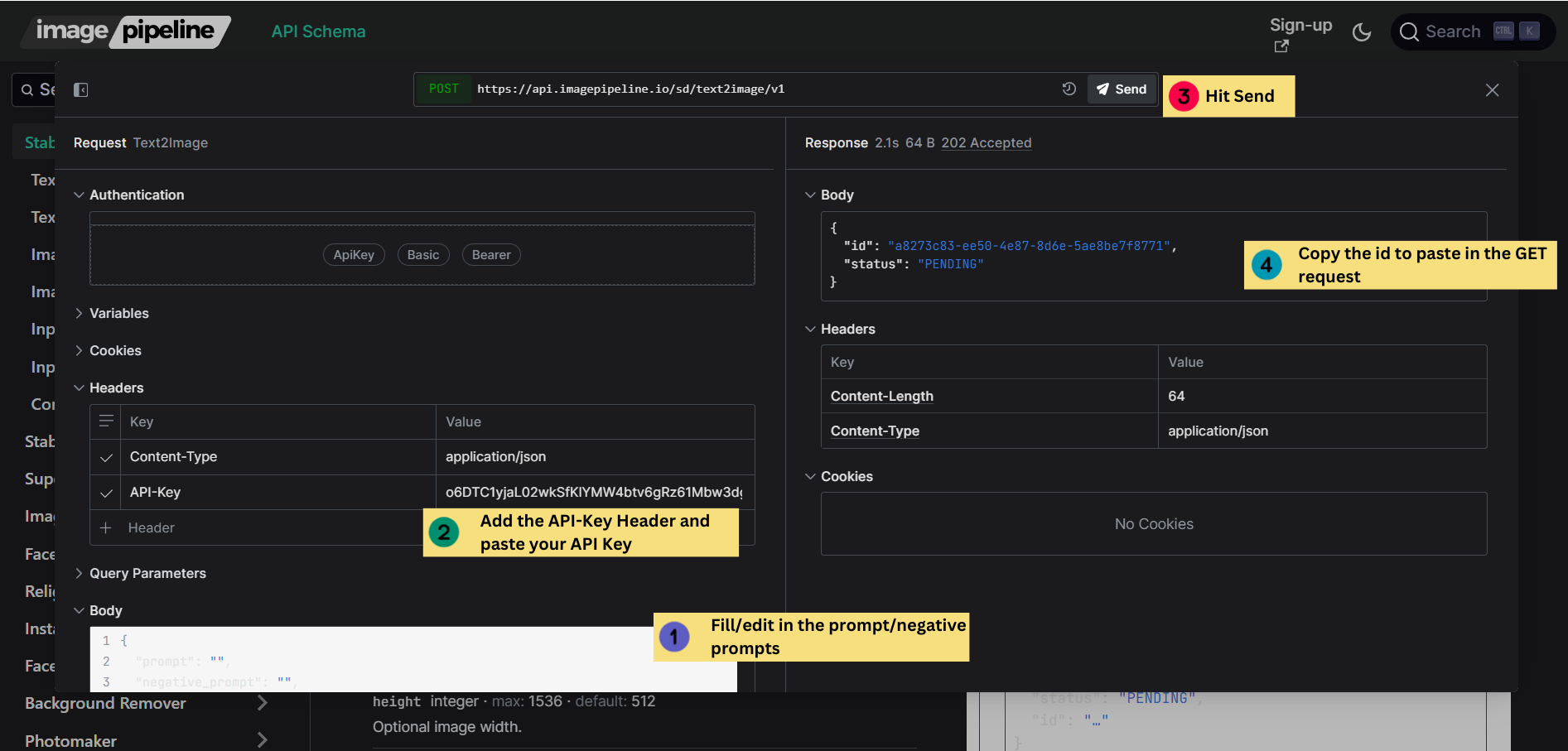1568x751 pixels.
Task: Select ApiKey authentication type
Action: point(354,255)
